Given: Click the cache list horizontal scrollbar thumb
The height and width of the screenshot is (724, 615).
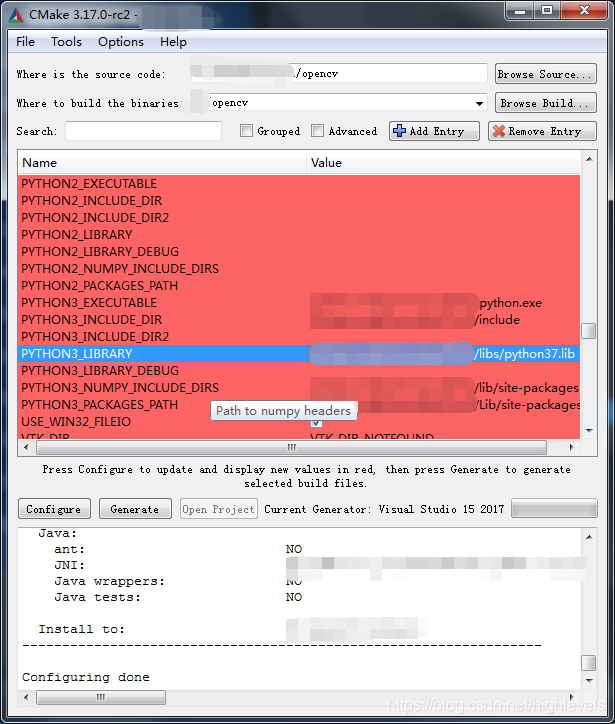Looking at the screenshot, I should pos(291,447).
